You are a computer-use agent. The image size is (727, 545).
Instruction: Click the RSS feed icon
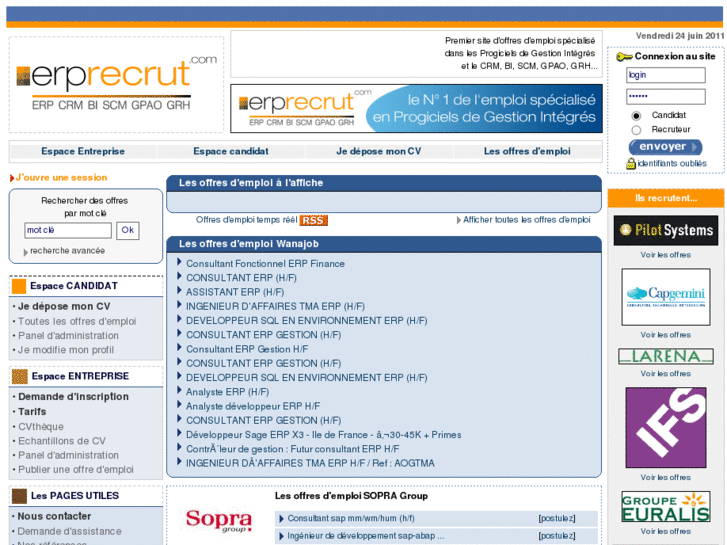tap(313, 220)
